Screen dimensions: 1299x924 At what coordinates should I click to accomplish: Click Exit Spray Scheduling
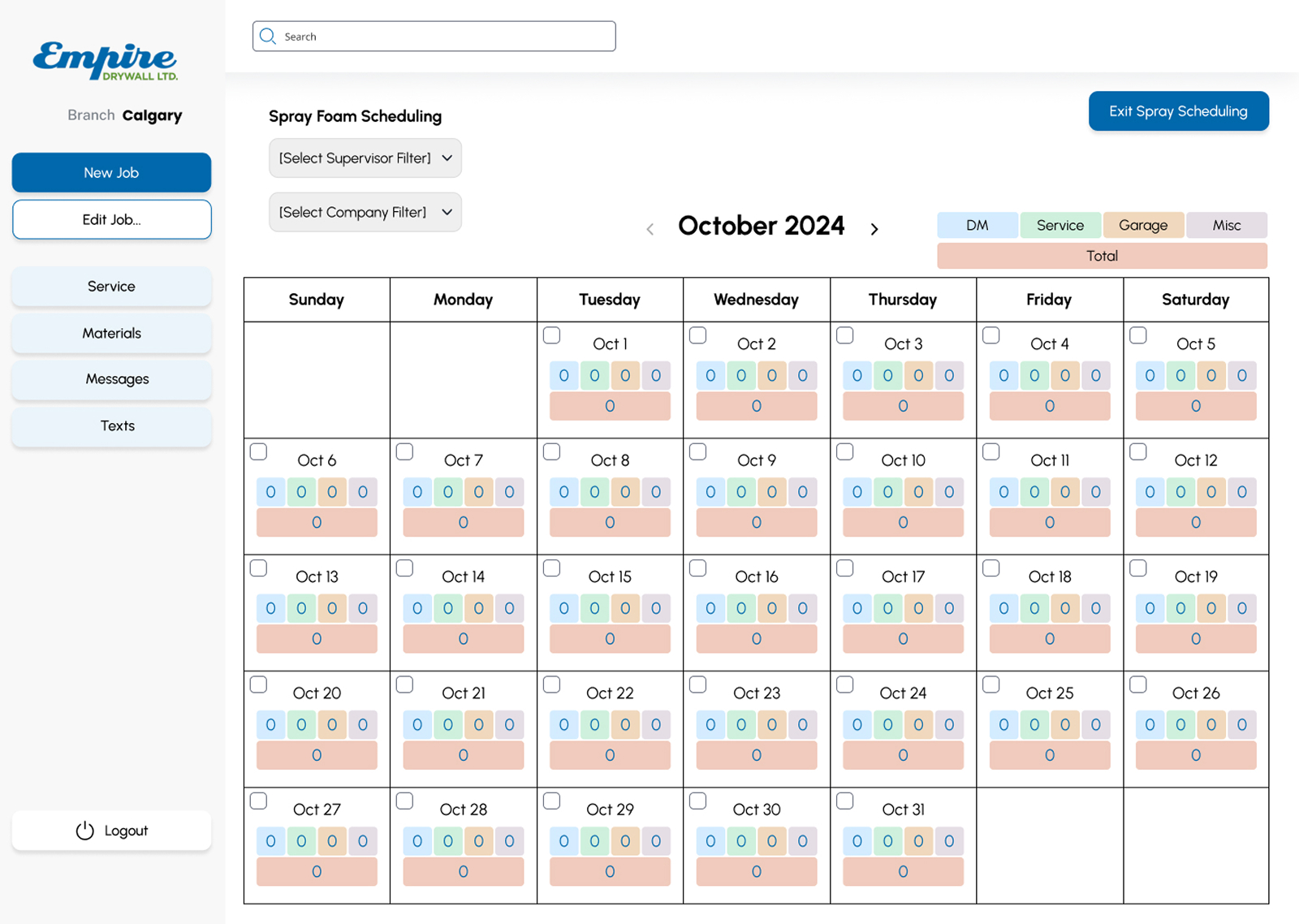1178,111
